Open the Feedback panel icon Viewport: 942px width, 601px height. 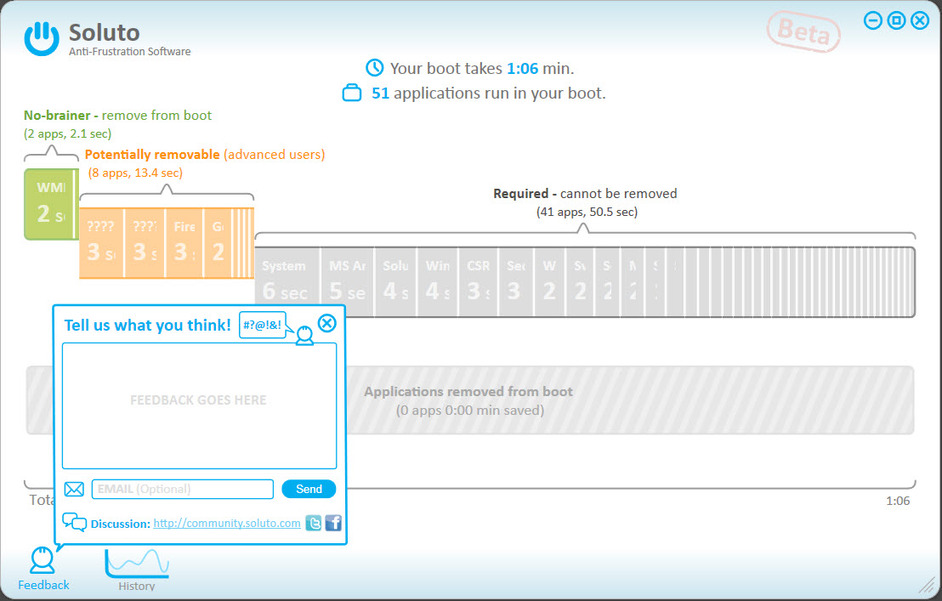(42, 561)
